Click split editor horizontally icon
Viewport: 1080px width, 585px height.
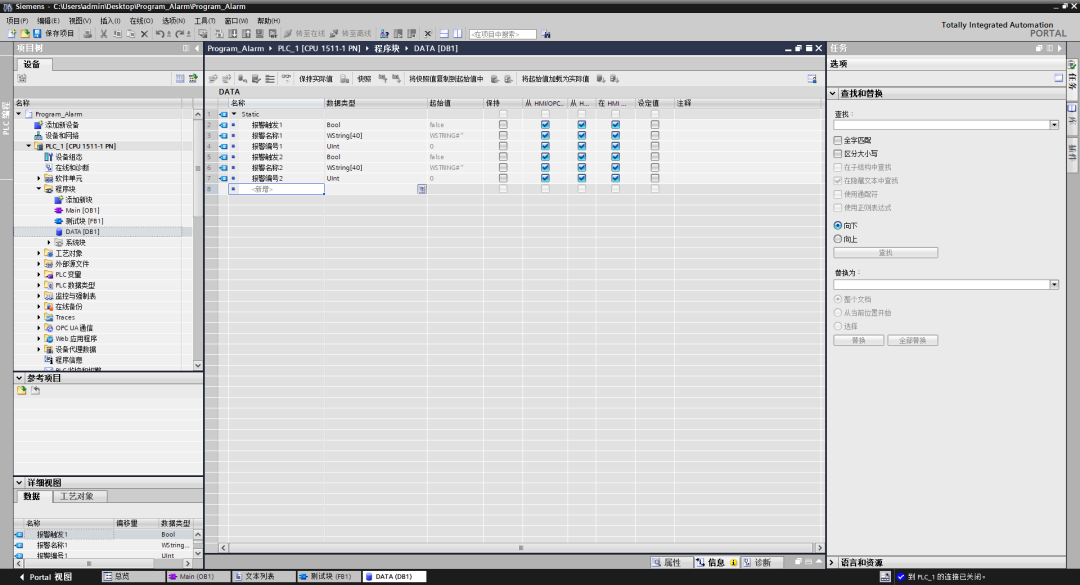pyautogui.click(x=444, y=34)
